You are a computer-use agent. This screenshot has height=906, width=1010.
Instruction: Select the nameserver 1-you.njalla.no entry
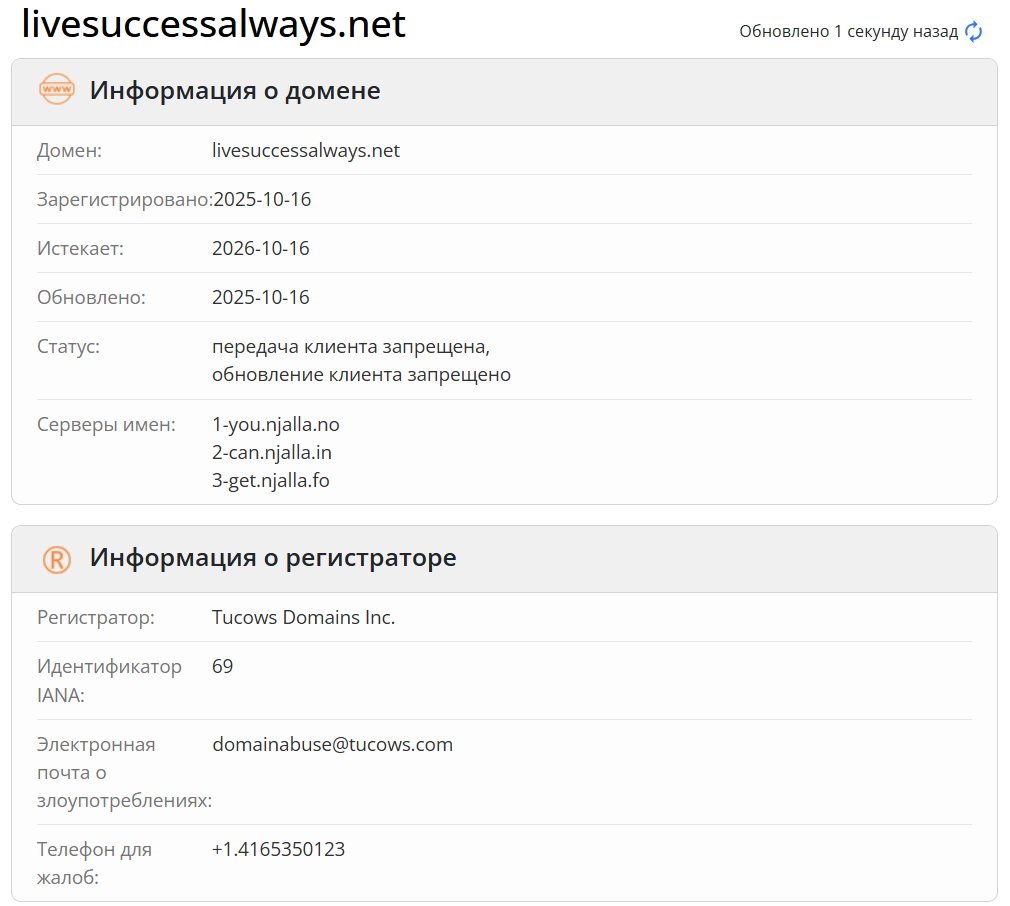click(x=275, y=424)
